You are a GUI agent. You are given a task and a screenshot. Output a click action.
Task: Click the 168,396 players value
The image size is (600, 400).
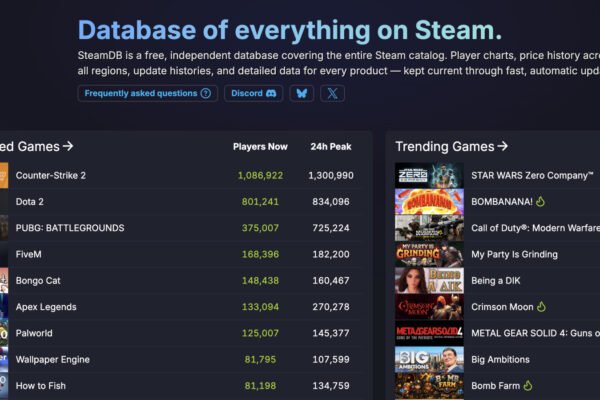coord(260,254)
